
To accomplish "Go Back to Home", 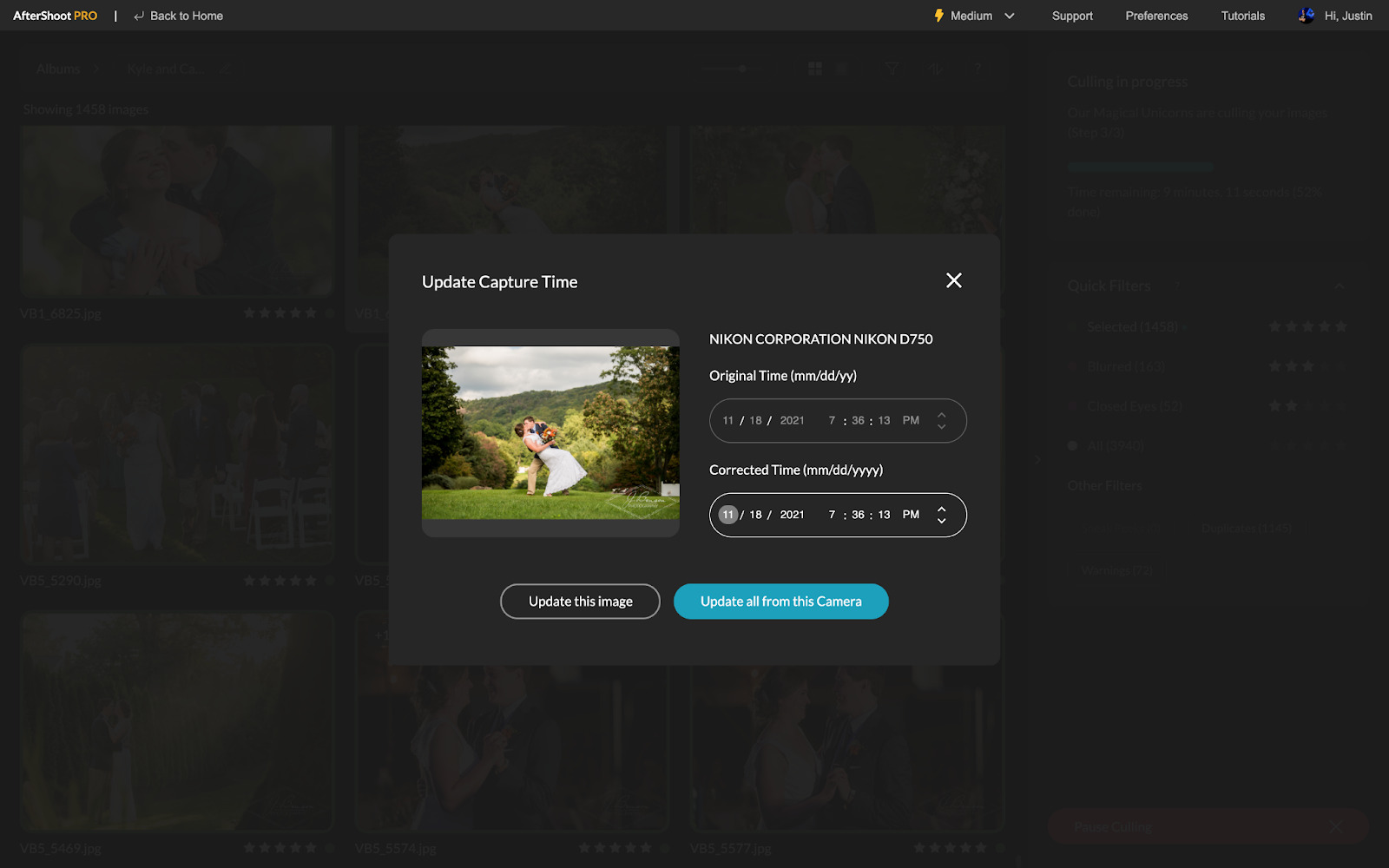I will pos(179,16).
